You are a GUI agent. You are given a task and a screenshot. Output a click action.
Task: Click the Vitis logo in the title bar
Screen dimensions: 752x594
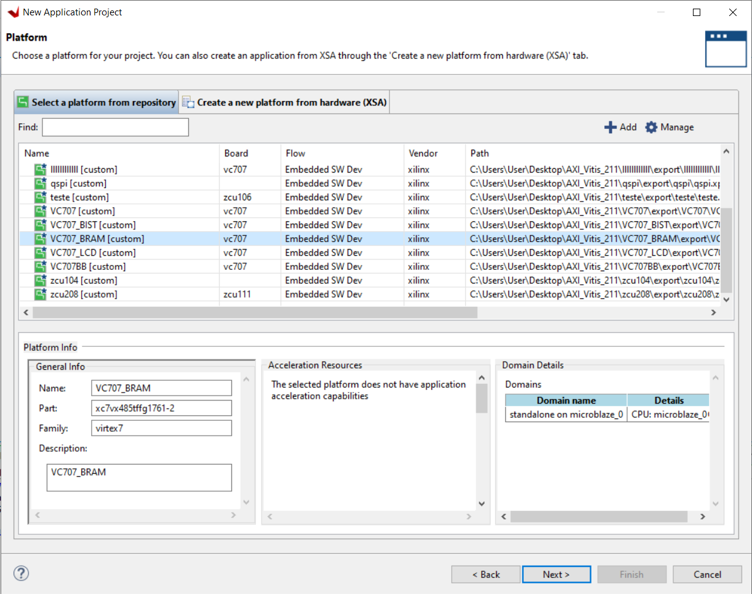pyautogui.click(x=13, y=12)
